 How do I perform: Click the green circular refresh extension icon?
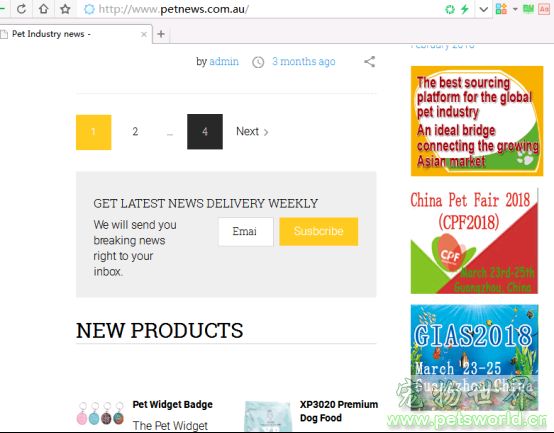tap(450, 9)
